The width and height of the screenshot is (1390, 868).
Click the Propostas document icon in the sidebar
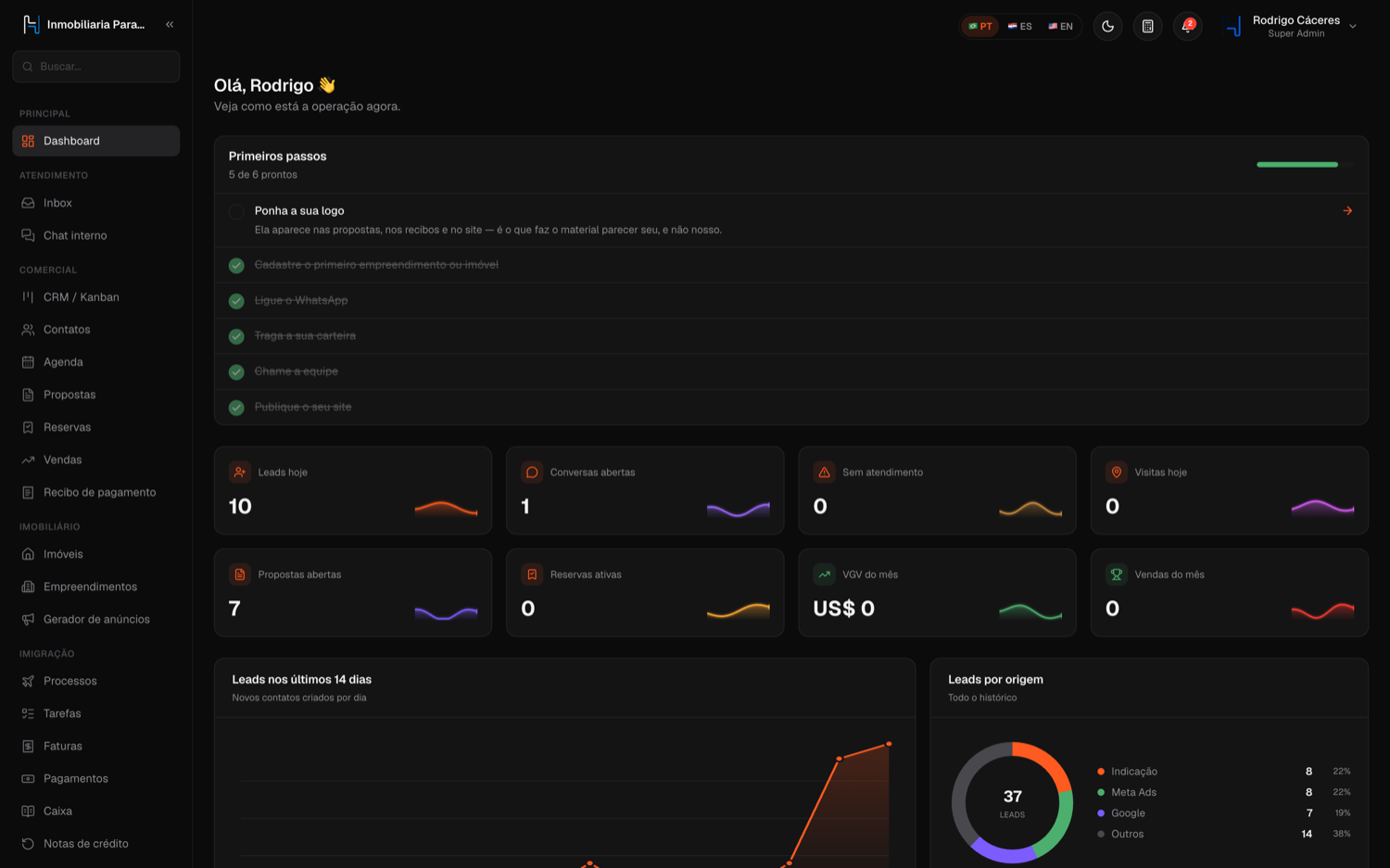pyautogui.click(x=28, y=395)
